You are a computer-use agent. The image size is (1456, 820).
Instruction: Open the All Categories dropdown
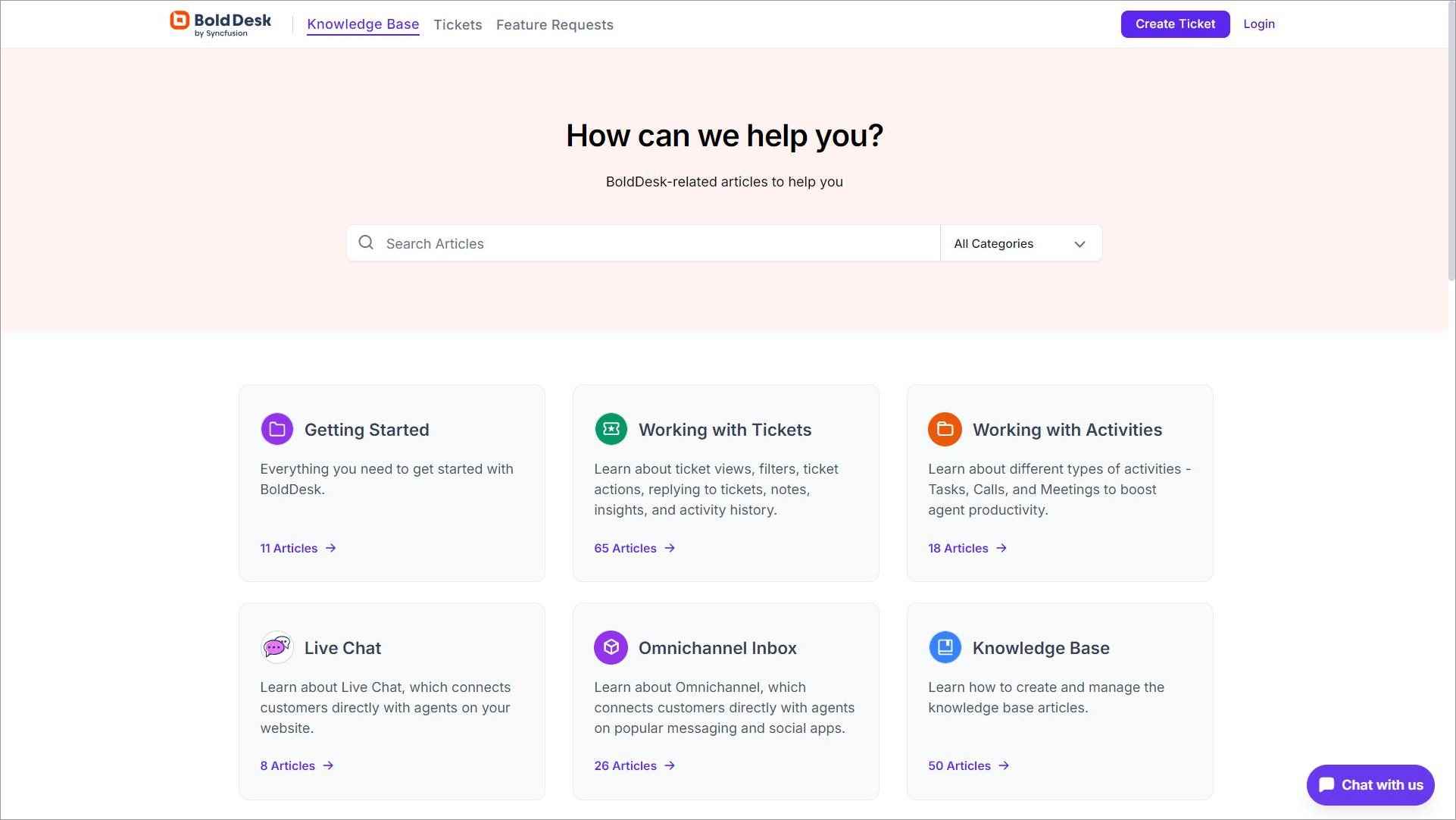tap(1020, 243)
